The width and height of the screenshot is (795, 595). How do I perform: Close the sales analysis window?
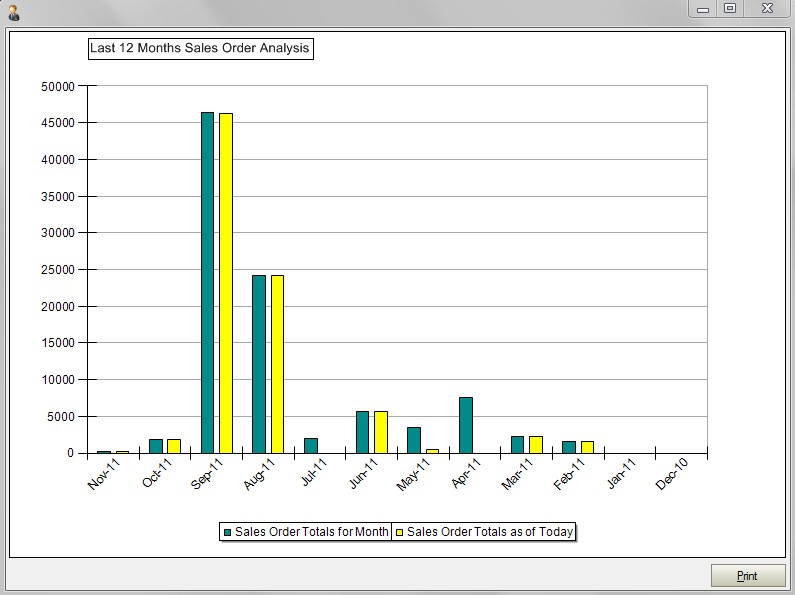pos(767,9)
